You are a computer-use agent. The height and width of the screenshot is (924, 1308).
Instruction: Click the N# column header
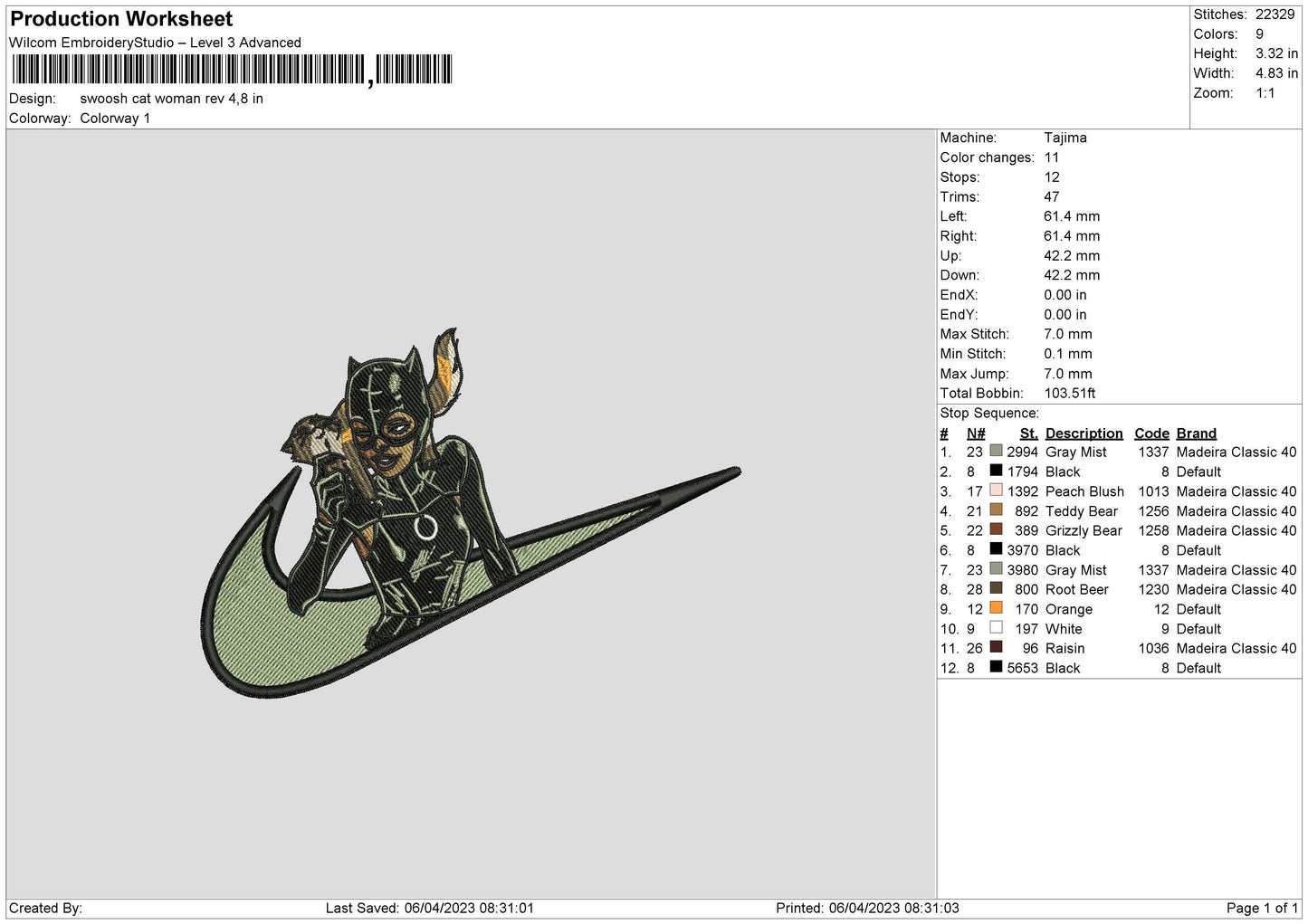point(975,433)
